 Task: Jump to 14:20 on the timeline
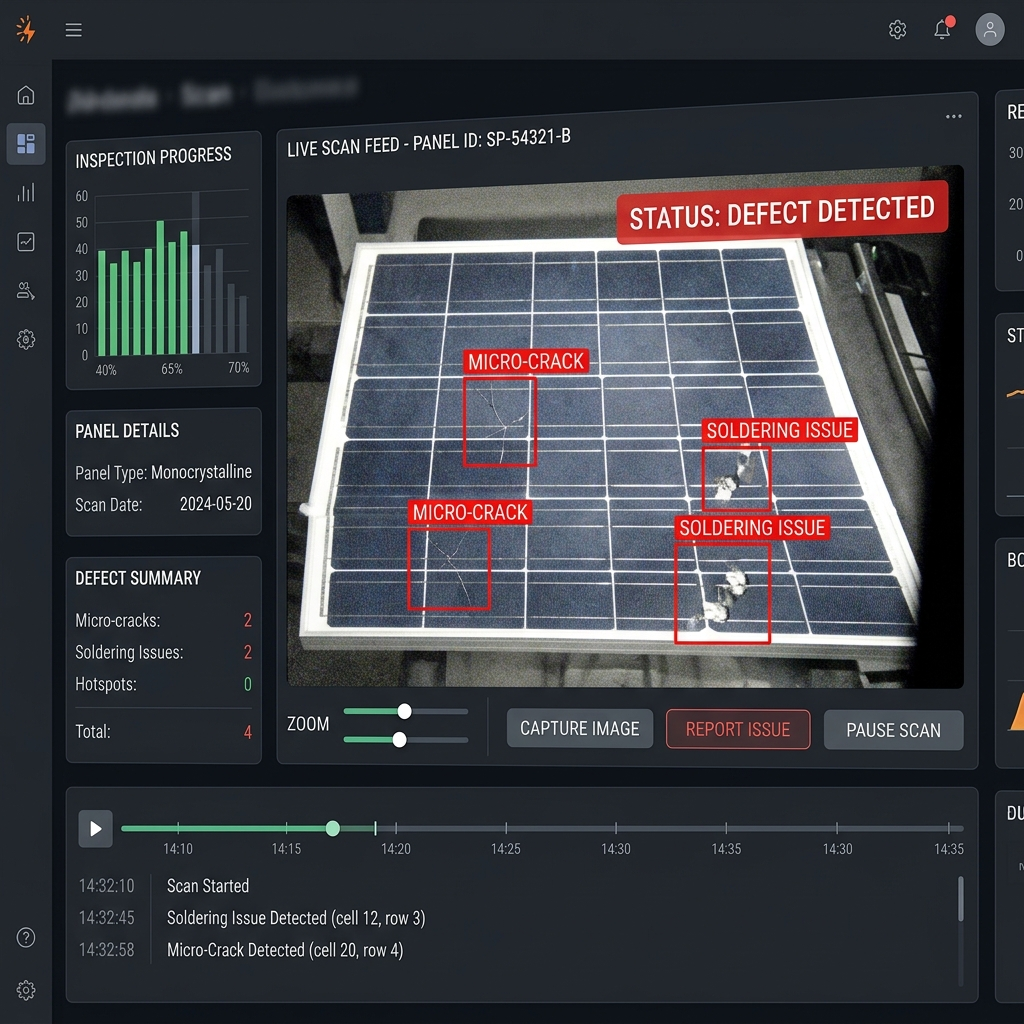[396, 848]
